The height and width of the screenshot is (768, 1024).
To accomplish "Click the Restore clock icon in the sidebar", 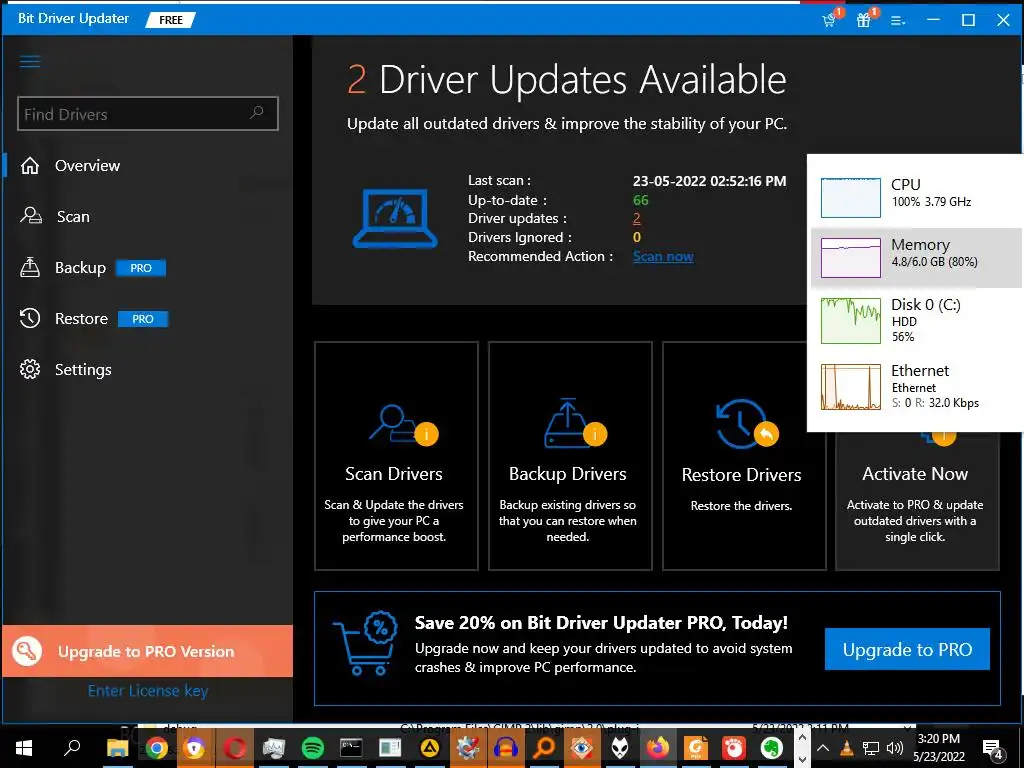I will (29, 318).
